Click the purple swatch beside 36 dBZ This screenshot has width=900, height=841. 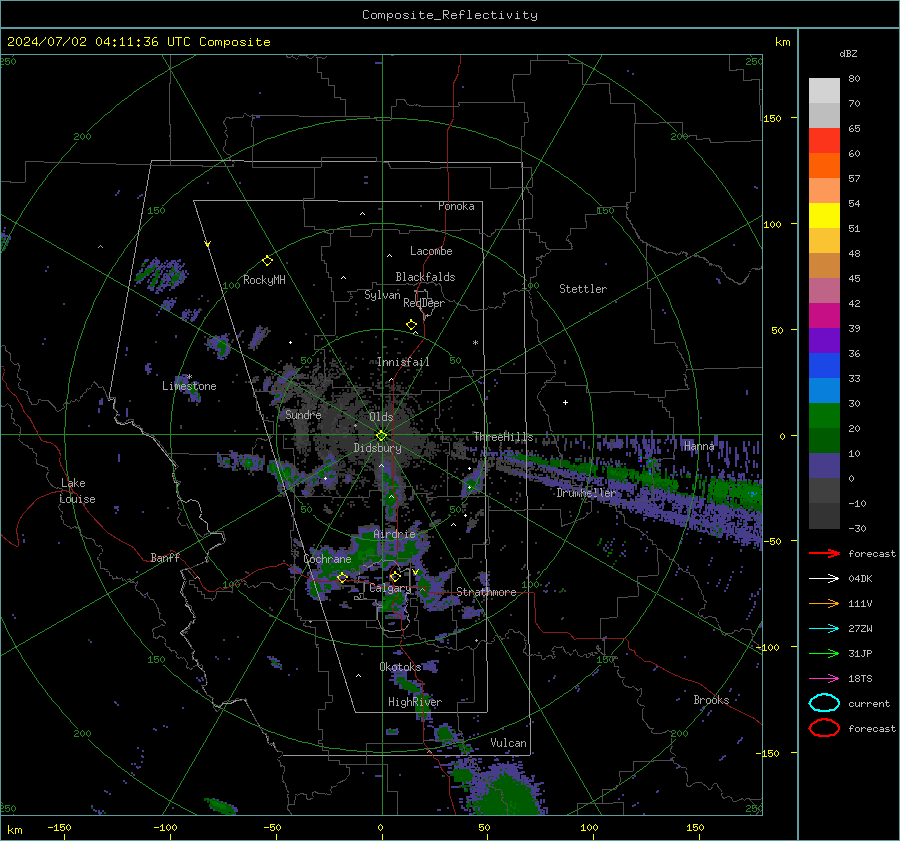824,340
